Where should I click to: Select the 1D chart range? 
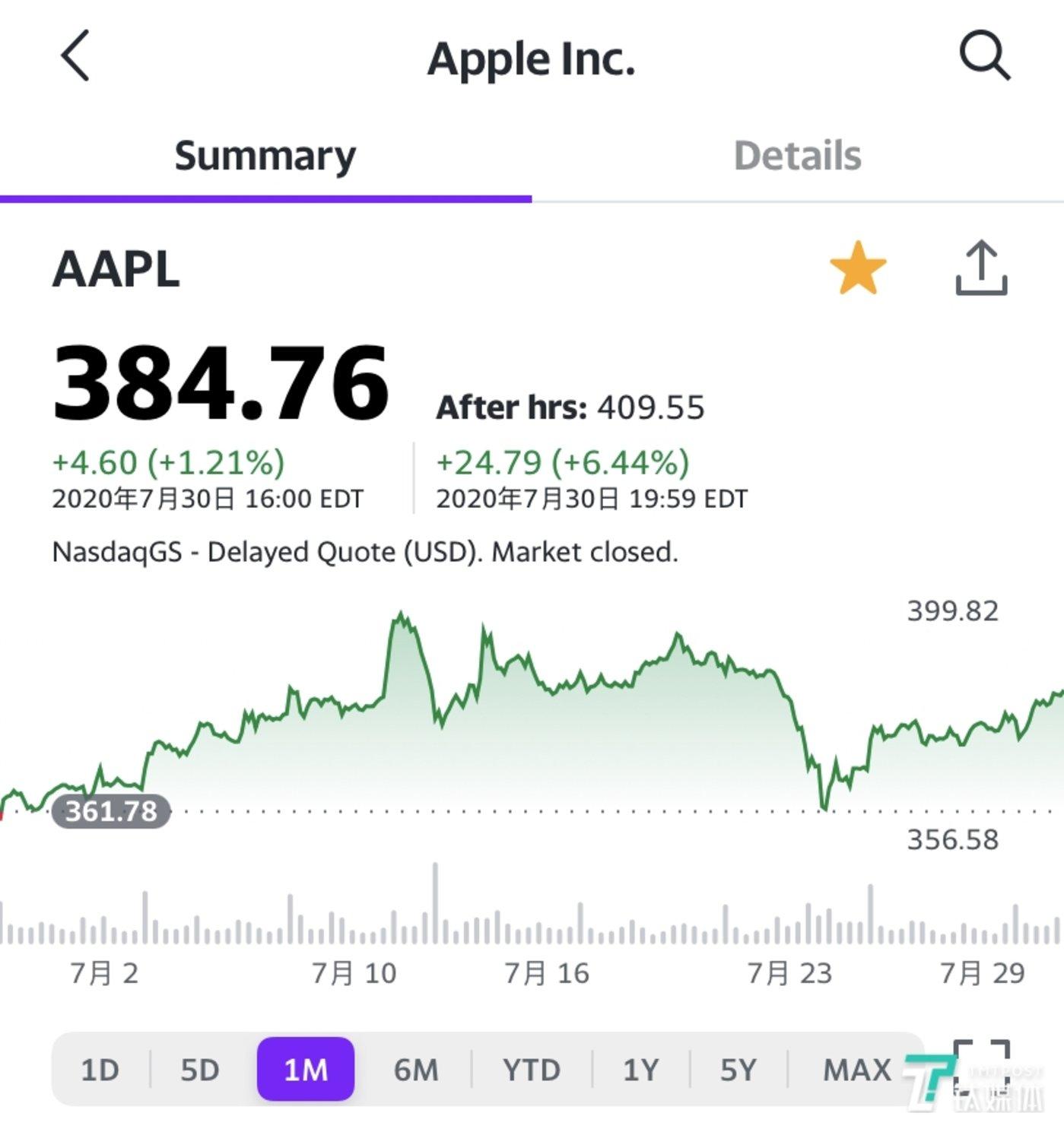click(100, 1070)
